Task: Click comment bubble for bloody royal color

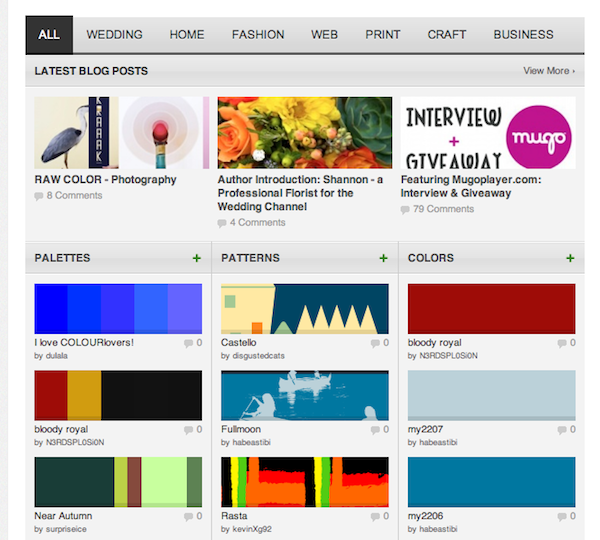Action: [x=560, y=343]
